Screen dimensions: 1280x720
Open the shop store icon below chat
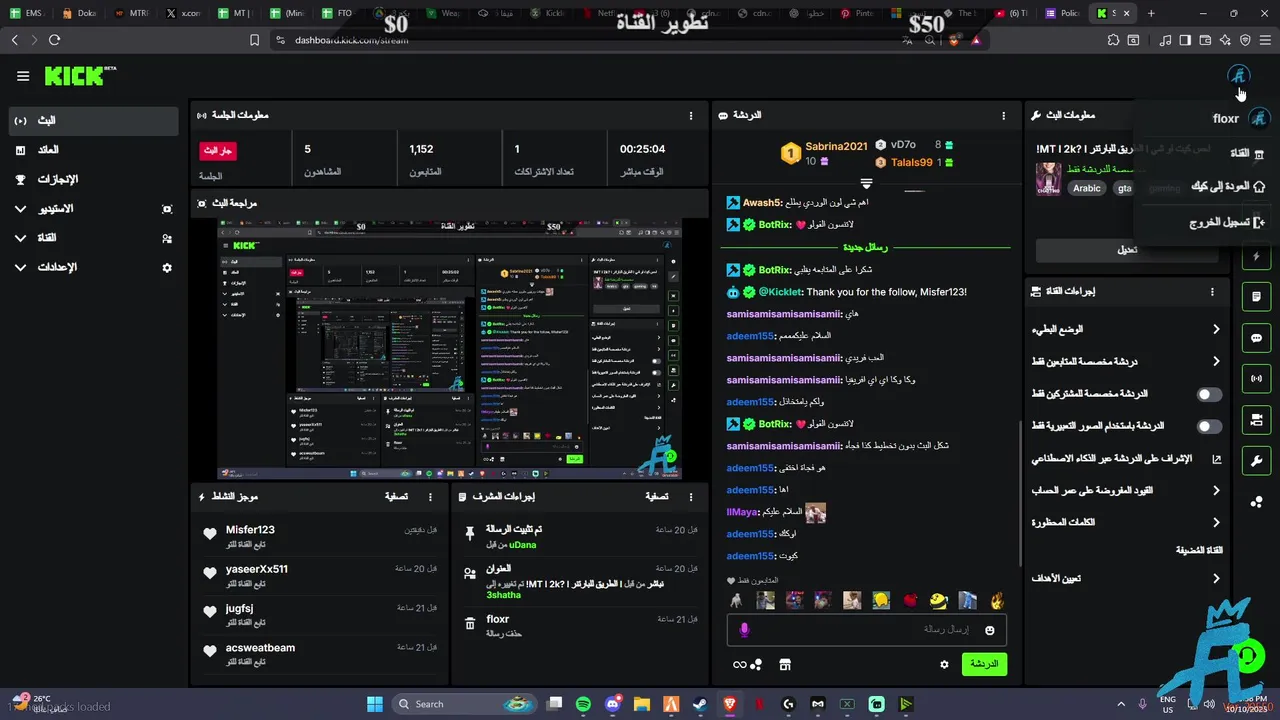click(x=785, y=664)
